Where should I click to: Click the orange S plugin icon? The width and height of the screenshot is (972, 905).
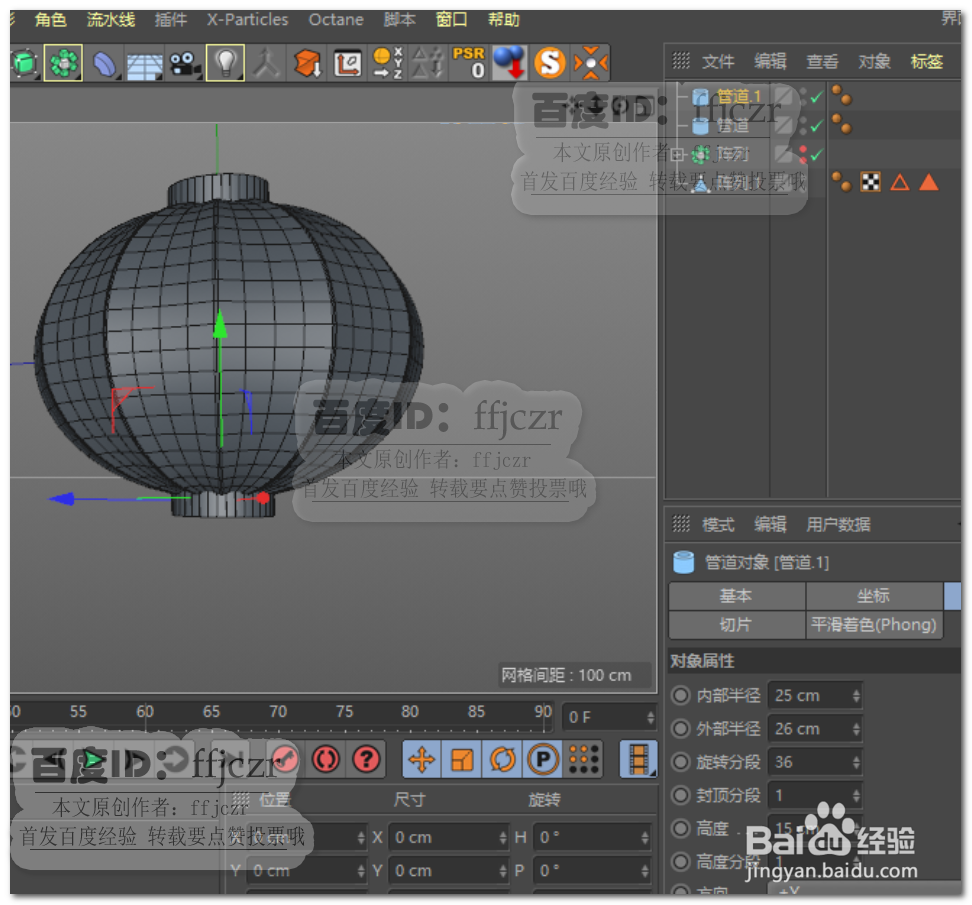550,63
